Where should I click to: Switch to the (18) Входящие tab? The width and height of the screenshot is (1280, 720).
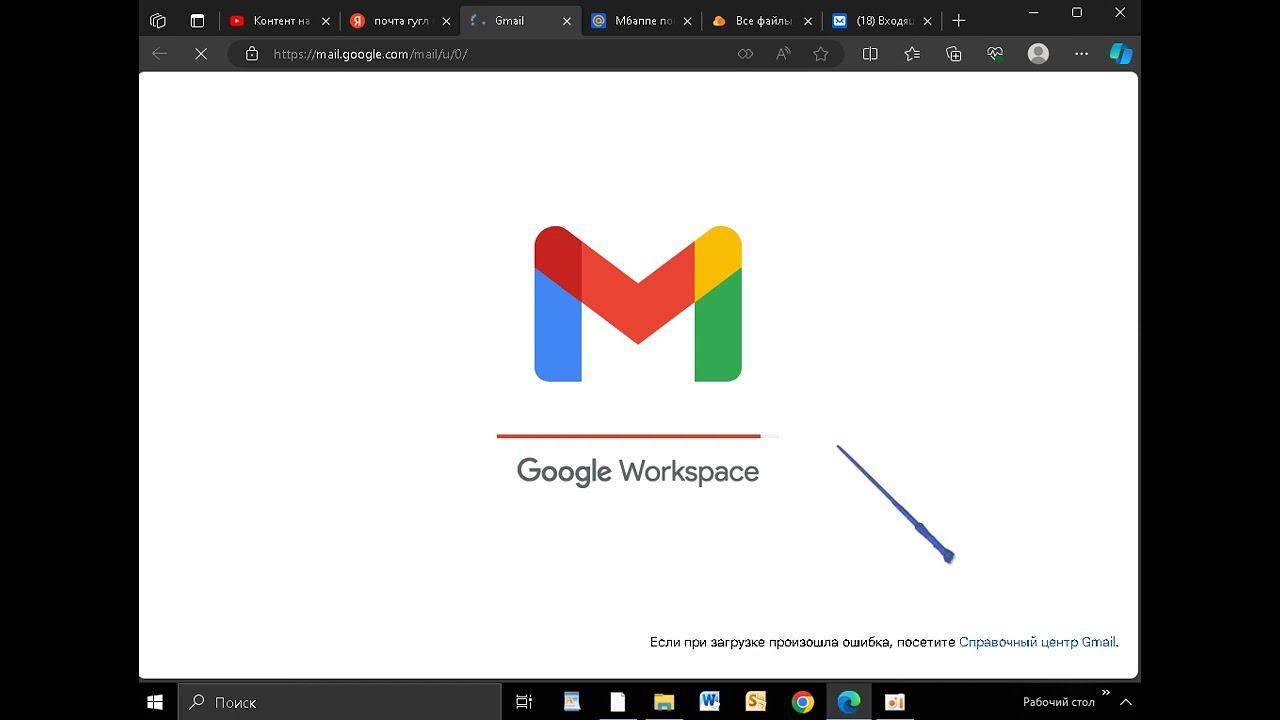point(882,20)
